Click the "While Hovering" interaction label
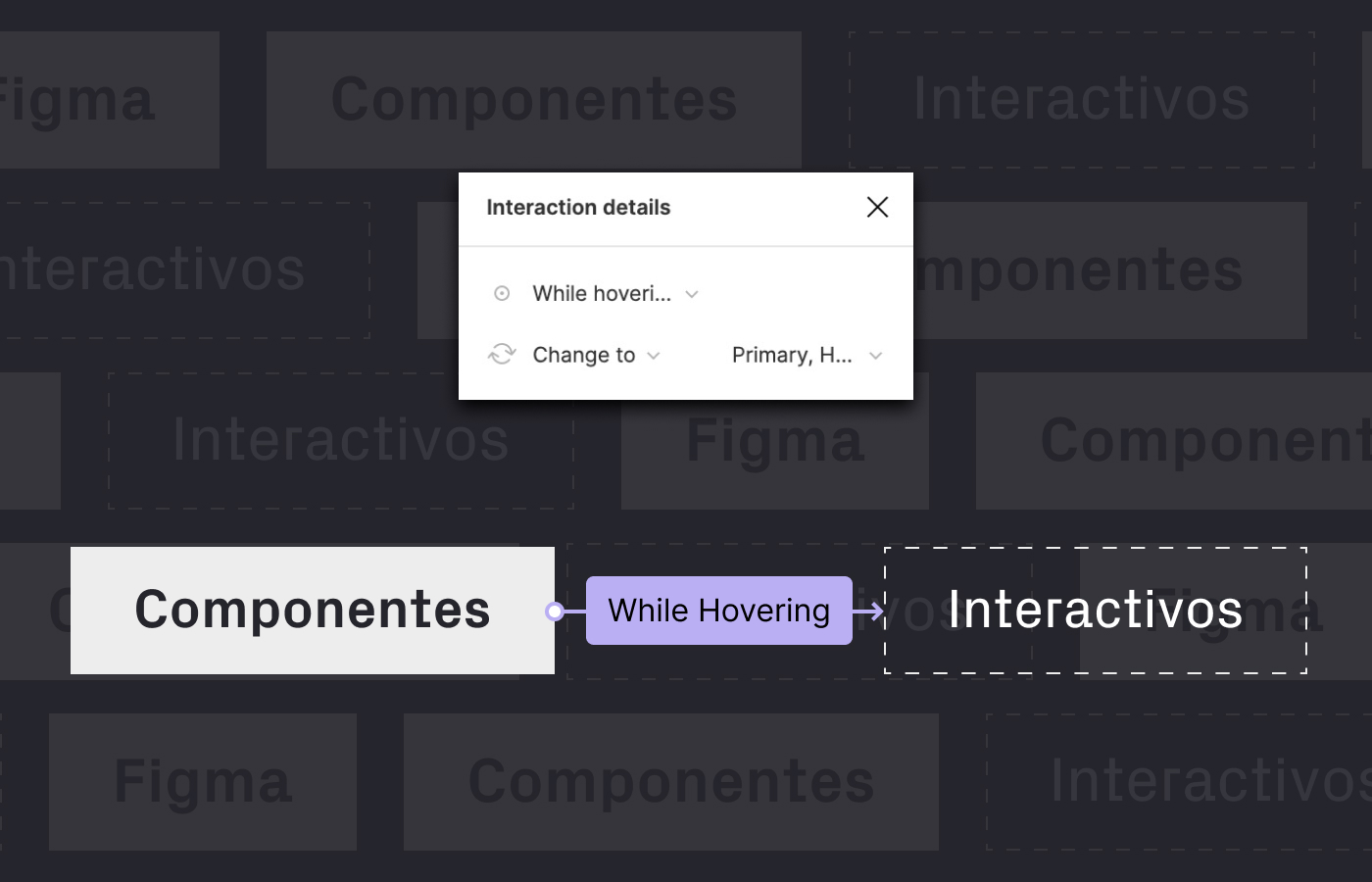1372x882 pixels. click(718, 611)
